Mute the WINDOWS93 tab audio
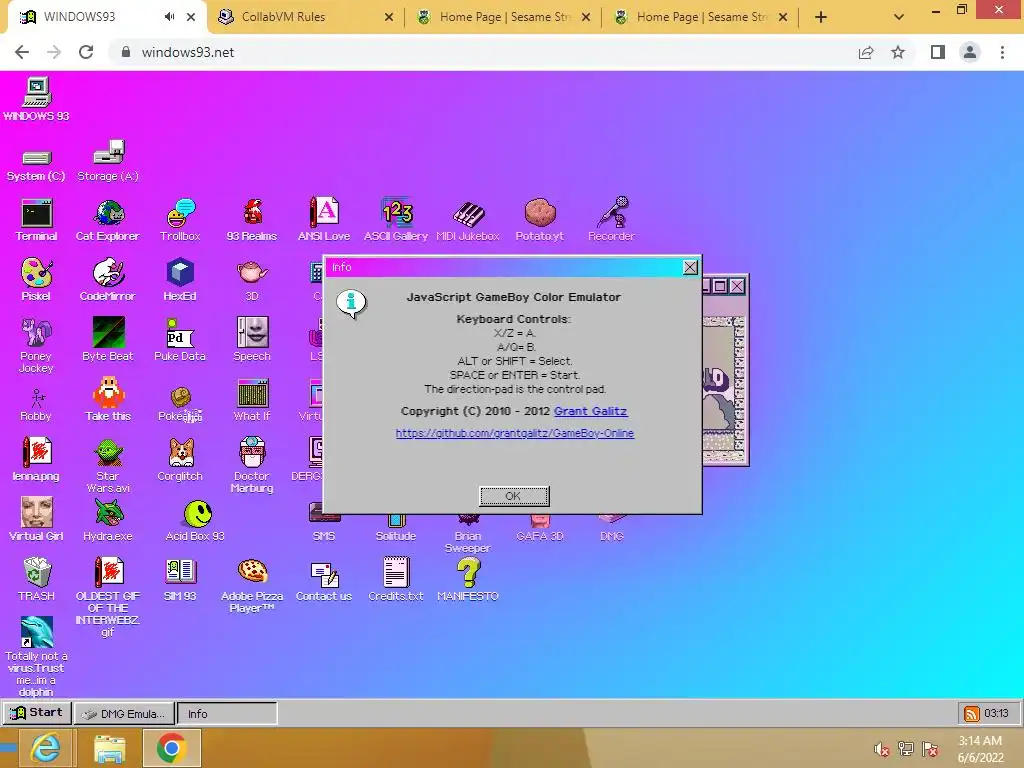The width and height of the screenshot is (1024, 768). [x=169, y=17]
